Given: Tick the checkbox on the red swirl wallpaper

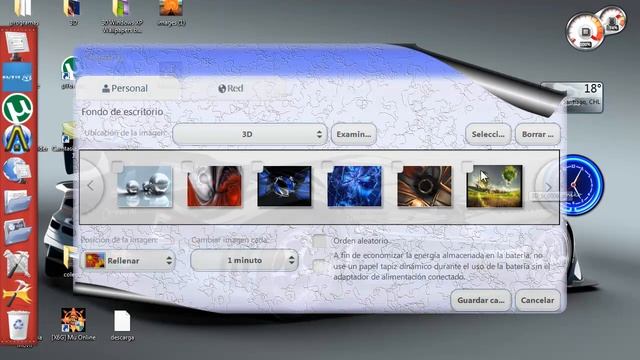Looking at the screenshot, I should pos(187,167).
